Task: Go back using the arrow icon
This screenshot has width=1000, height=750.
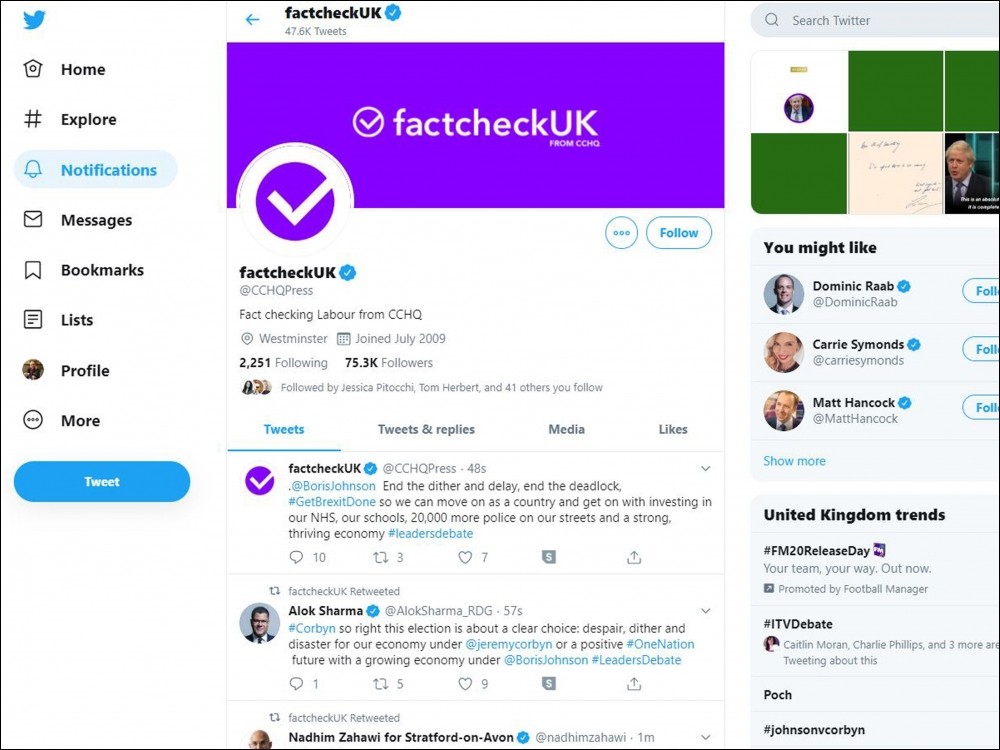Action: [x=252, y=19]
